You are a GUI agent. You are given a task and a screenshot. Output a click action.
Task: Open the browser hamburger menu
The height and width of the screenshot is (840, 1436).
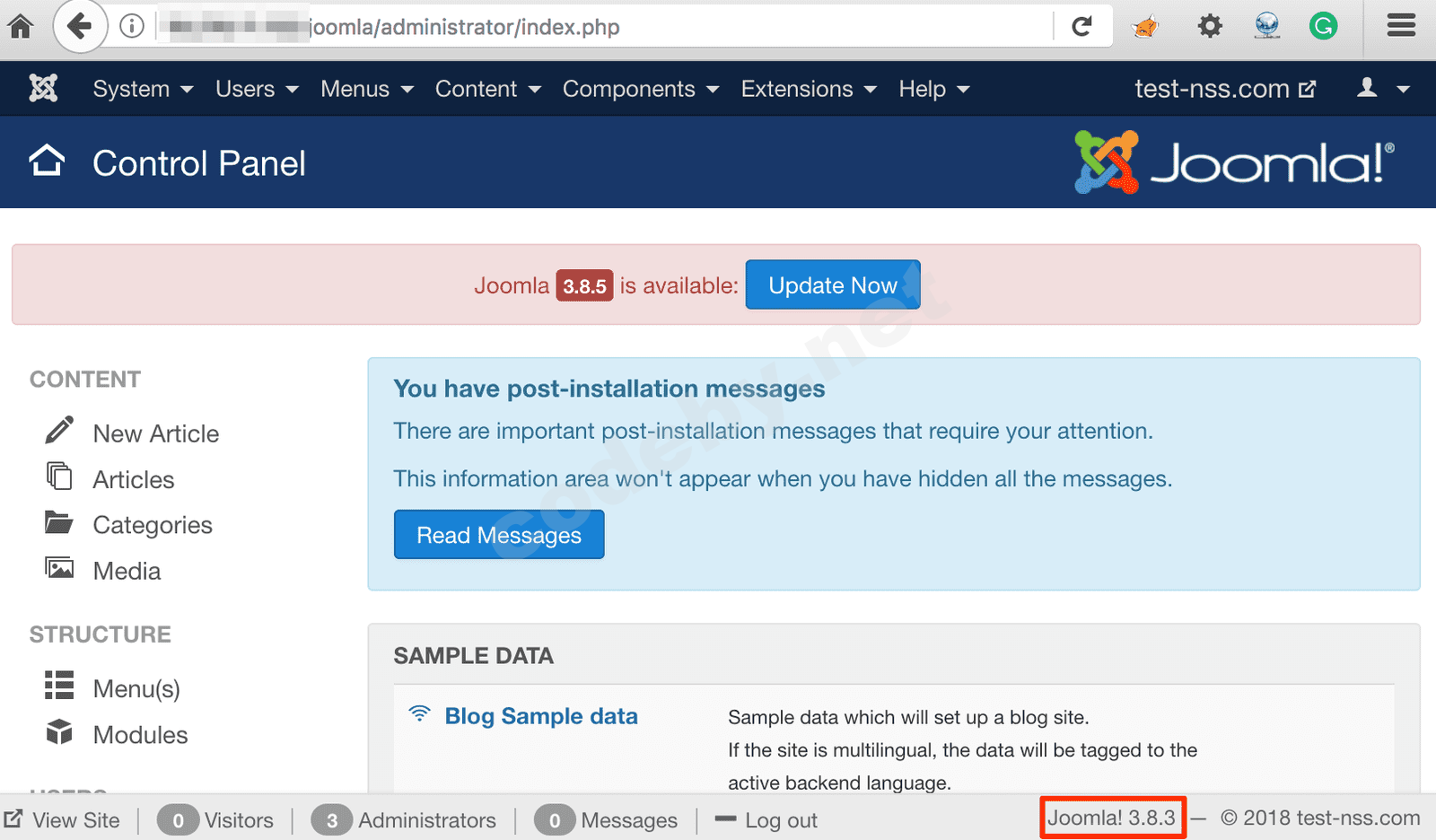[x=1401, y=25]
